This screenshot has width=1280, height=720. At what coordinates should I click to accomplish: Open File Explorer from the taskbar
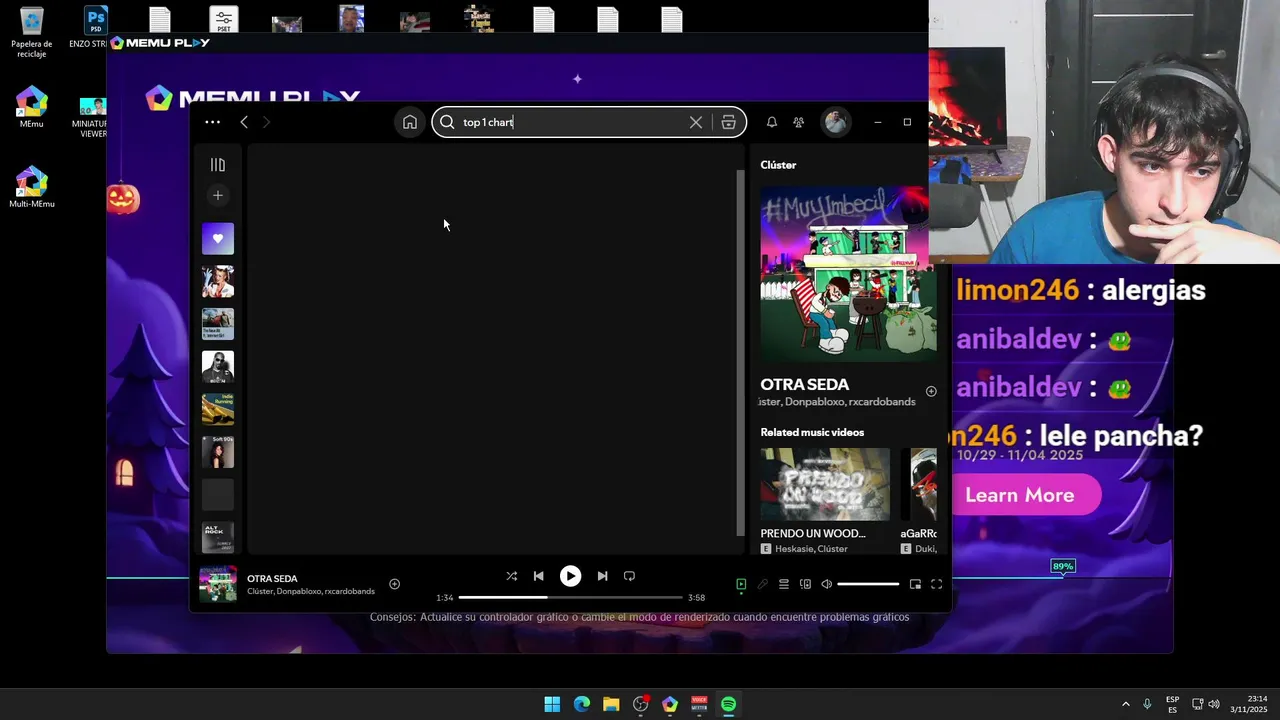(x=611, y=704)
